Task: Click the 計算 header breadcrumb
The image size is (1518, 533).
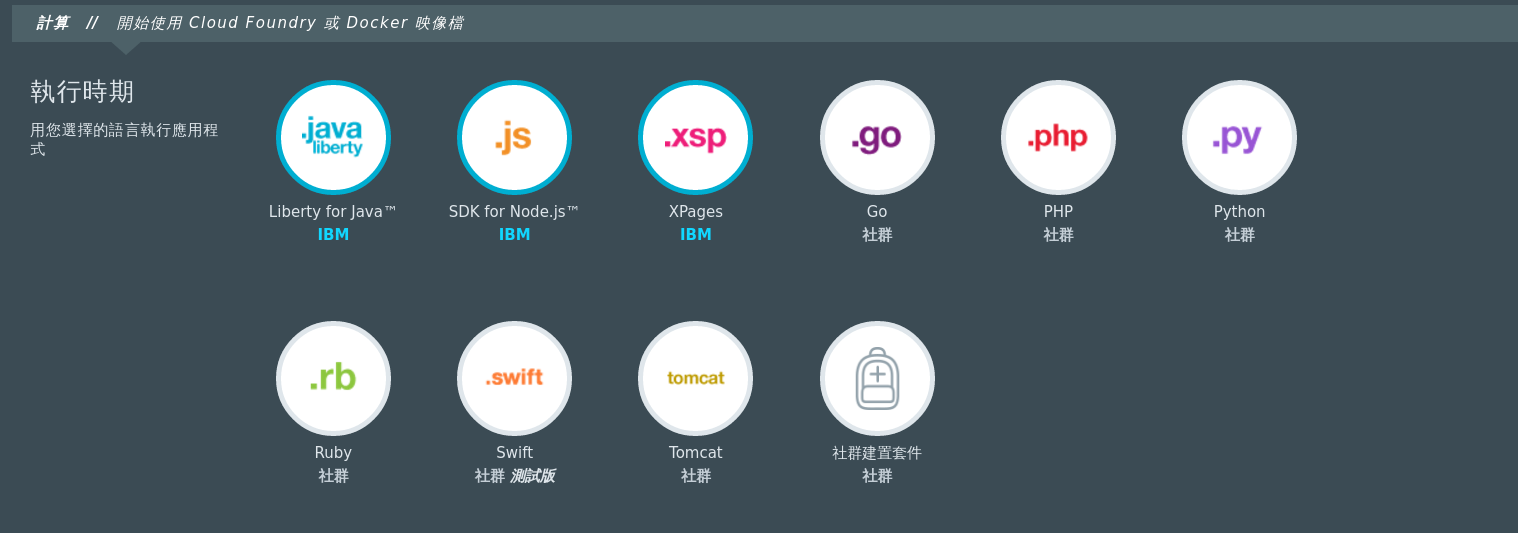Action: [x=52, y=22]
